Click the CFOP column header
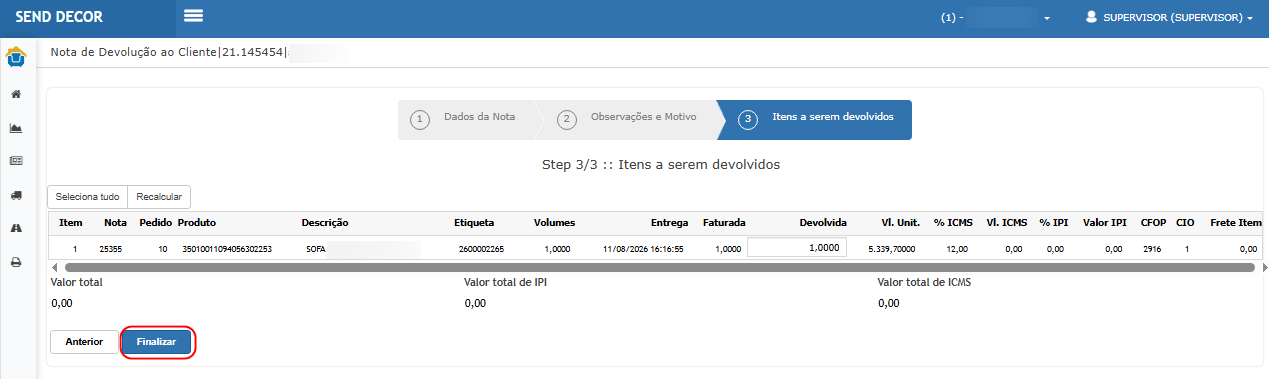The height and width of the screenshot is (379, 1269). tap(1153, 222)
